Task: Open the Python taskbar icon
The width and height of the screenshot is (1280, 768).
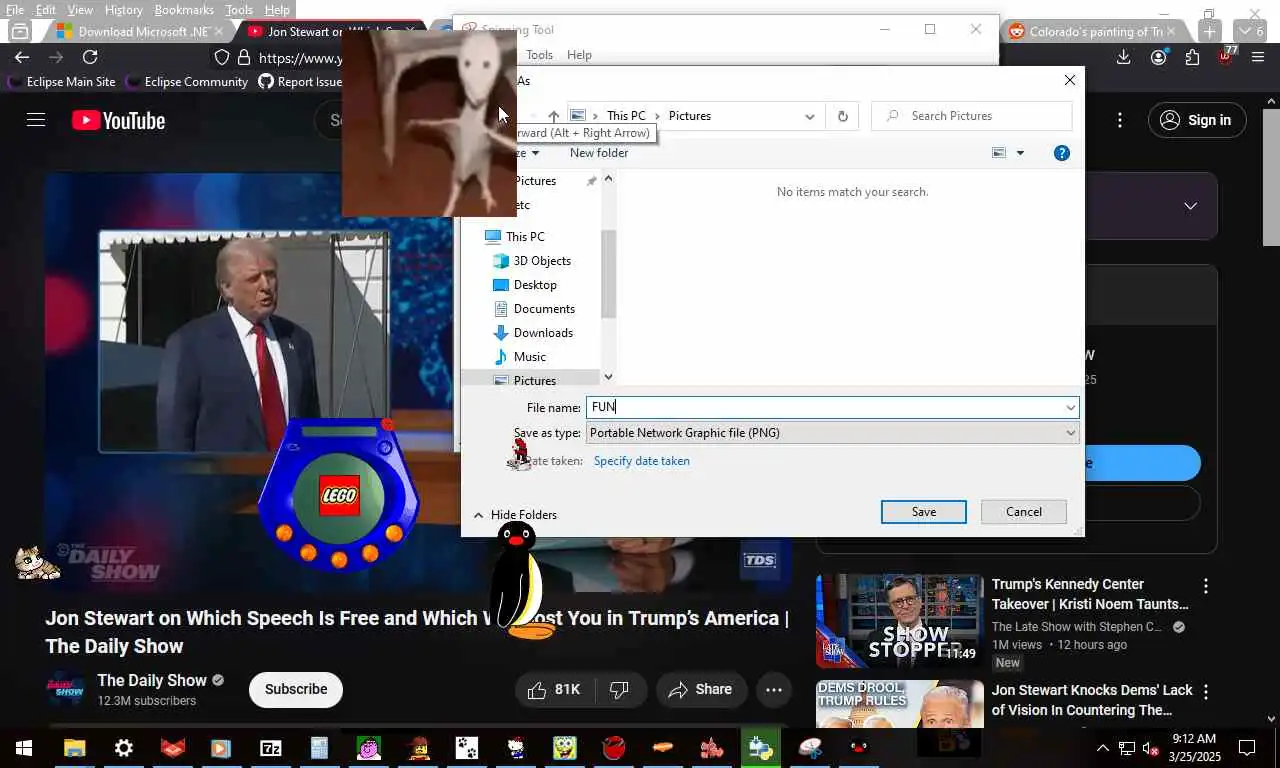Action: pyautogui.click(x=761, y=748)
